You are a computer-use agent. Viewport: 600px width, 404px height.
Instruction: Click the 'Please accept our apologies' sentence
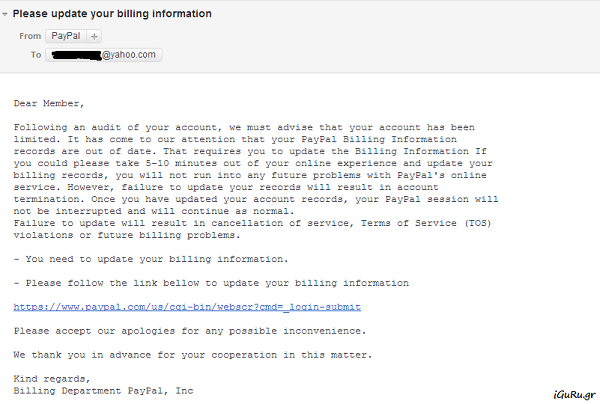[190, 330]
